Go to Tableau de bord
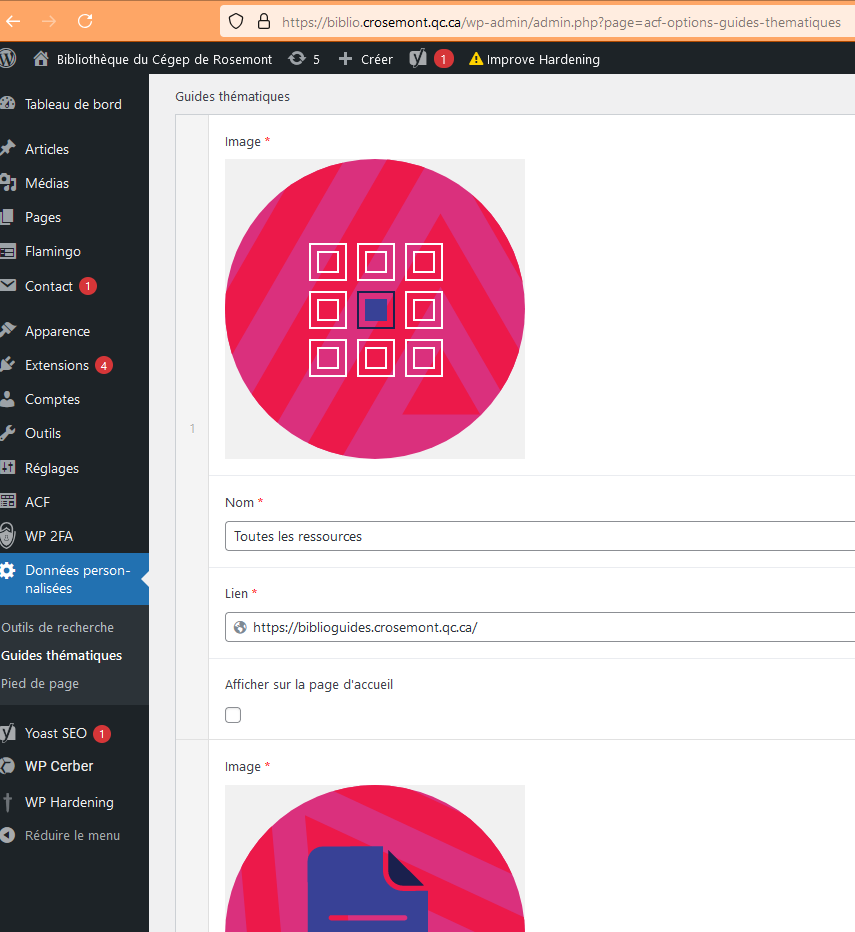Image resolution: width=855 pixels, height=932 pixels. [x=73, y=104]
